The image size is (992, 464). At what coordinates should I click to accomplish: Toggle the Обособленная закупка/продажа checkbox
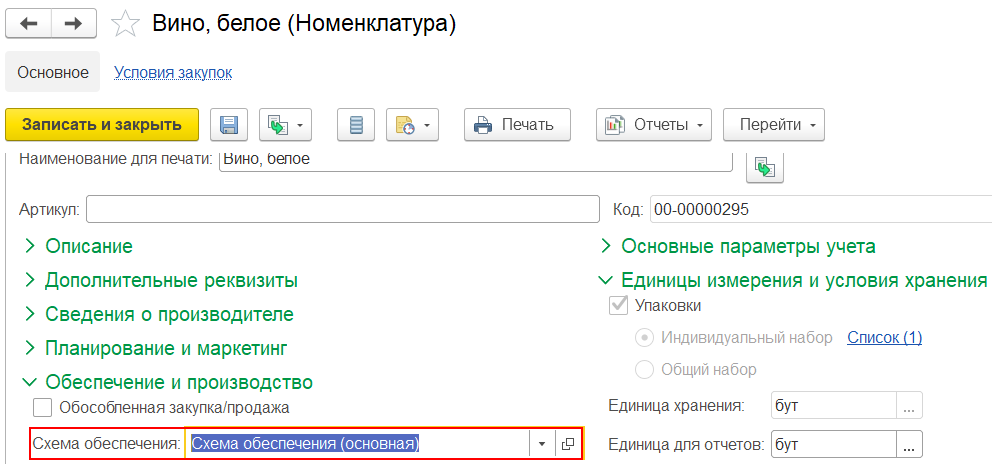click(x=42, y=407)
